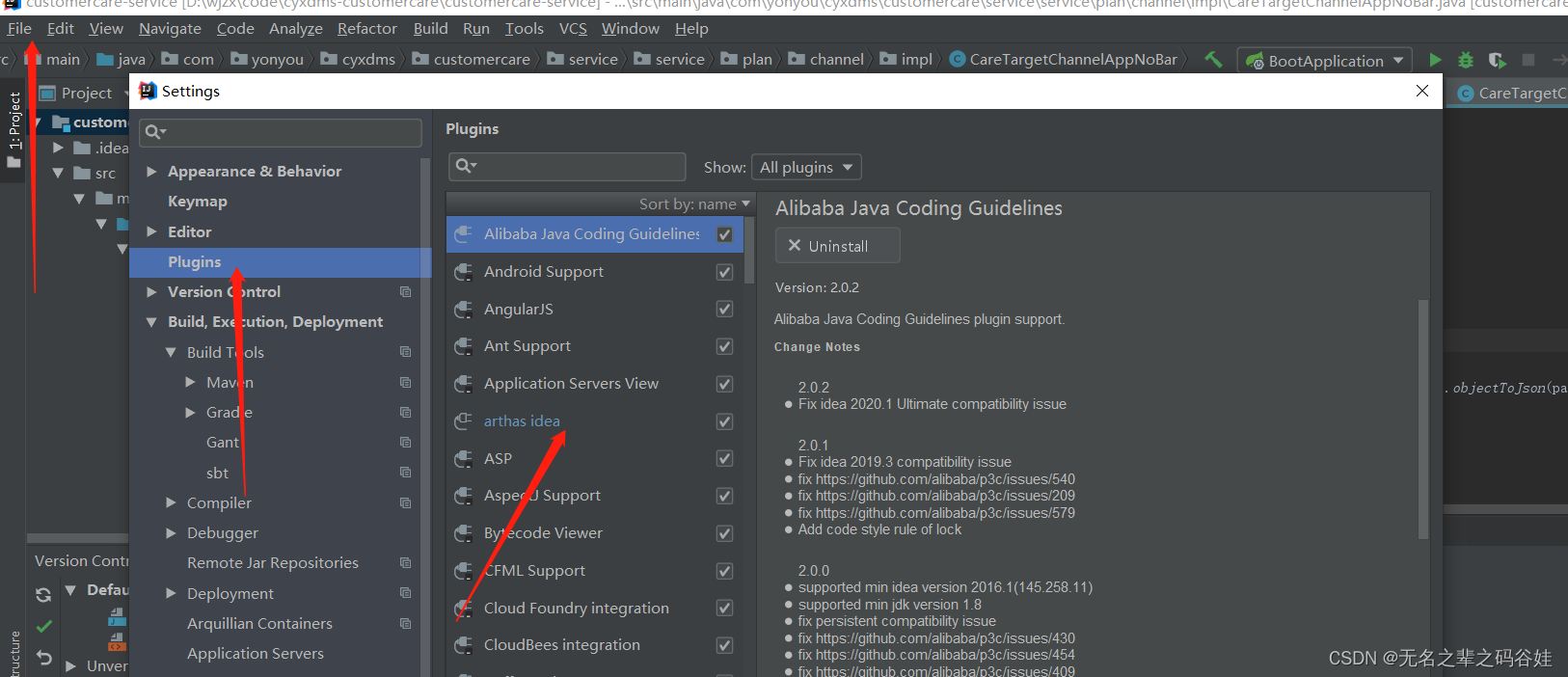Click the plugin list vertical scrollbar
Viewport: 1568px width, 677px height.
tap(749, 251)
